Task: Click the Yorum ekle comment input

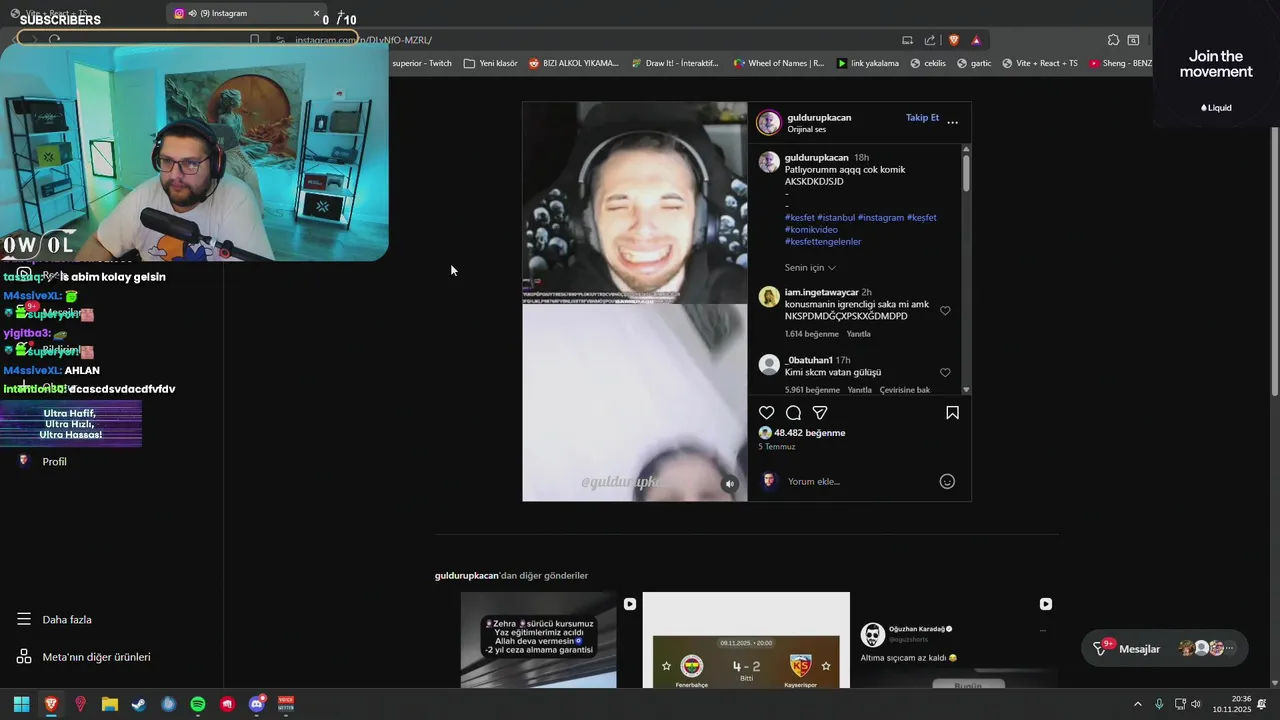Action: pos(860,481)
